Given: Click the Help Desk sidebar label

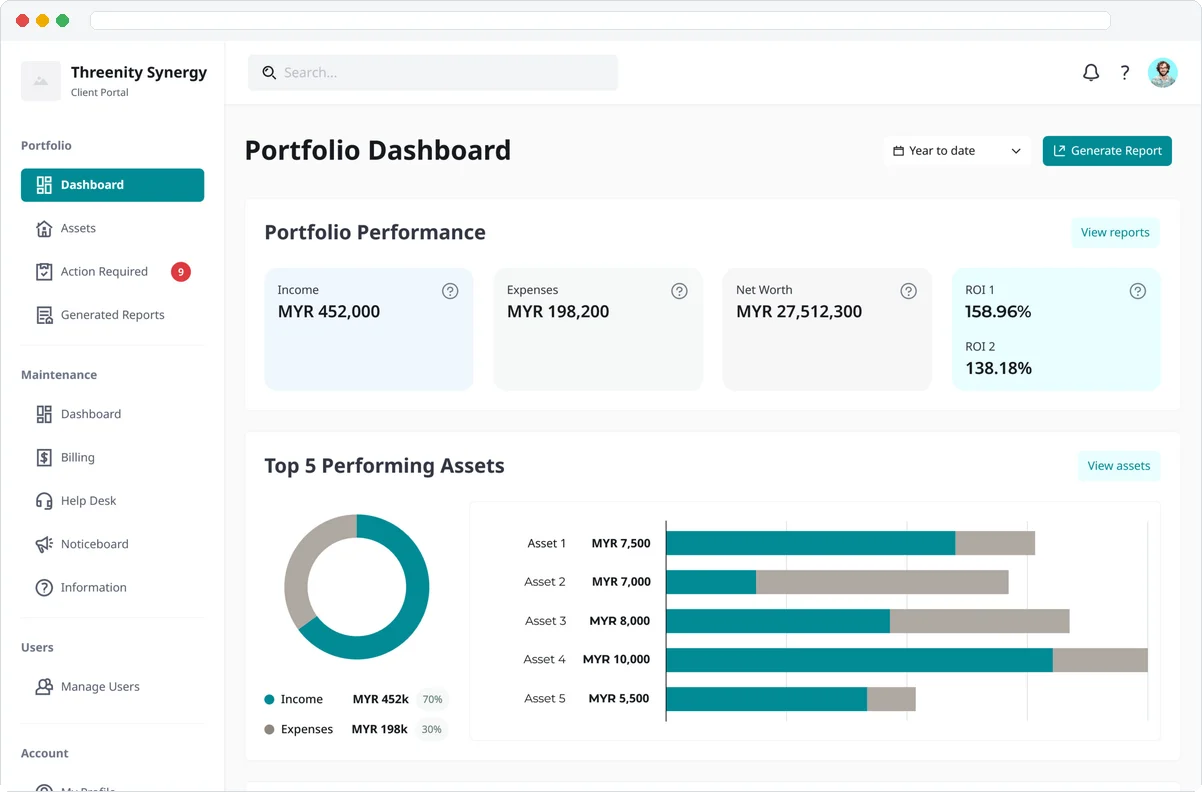Looking at the screenshot, I should (x=89, y=501).
